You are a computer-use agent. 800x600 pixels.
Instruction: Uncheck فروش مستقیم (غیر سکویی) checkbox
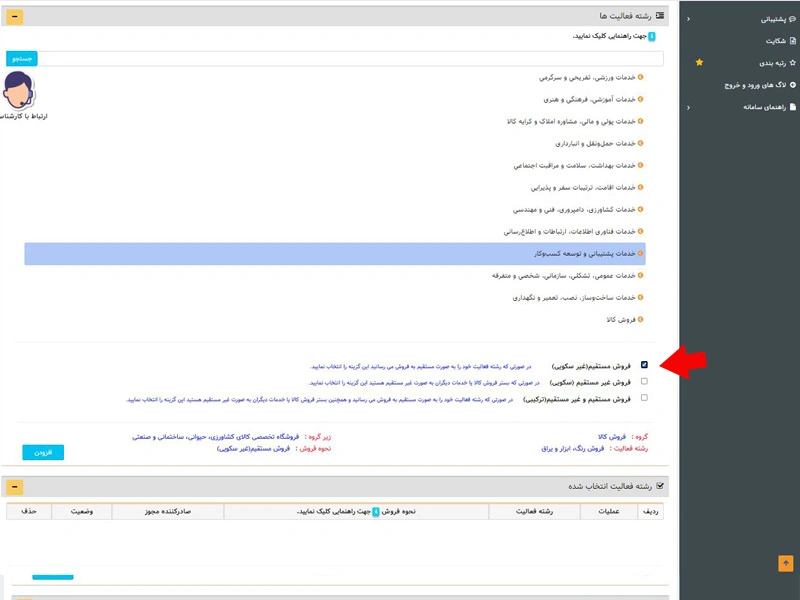644,365
